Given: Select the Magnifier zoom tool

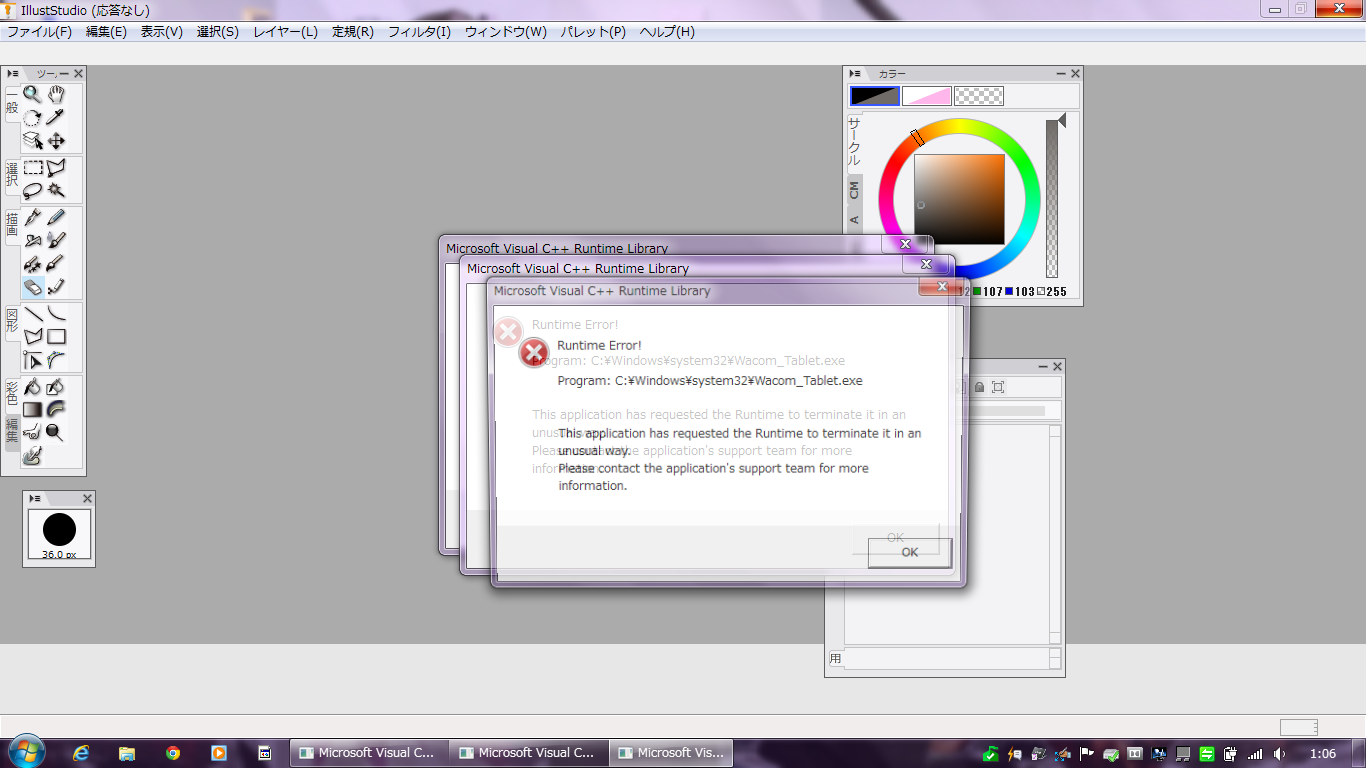Looking at the screenshot, I should coord(33,94).
